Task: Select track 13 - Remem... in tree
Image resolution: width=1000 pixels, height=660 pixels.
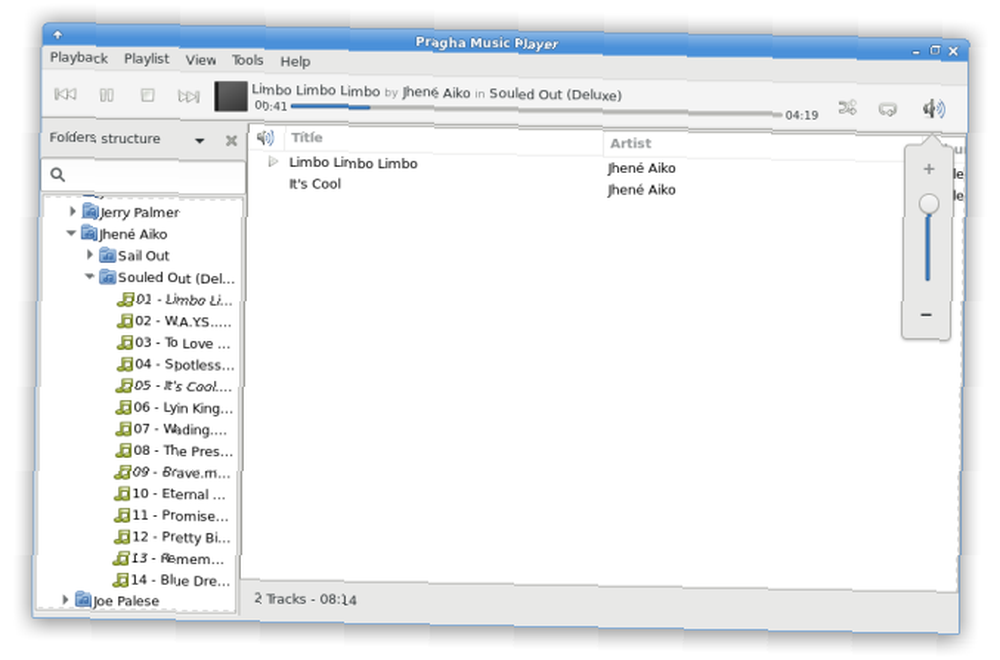Action: [x=169, y=559]
